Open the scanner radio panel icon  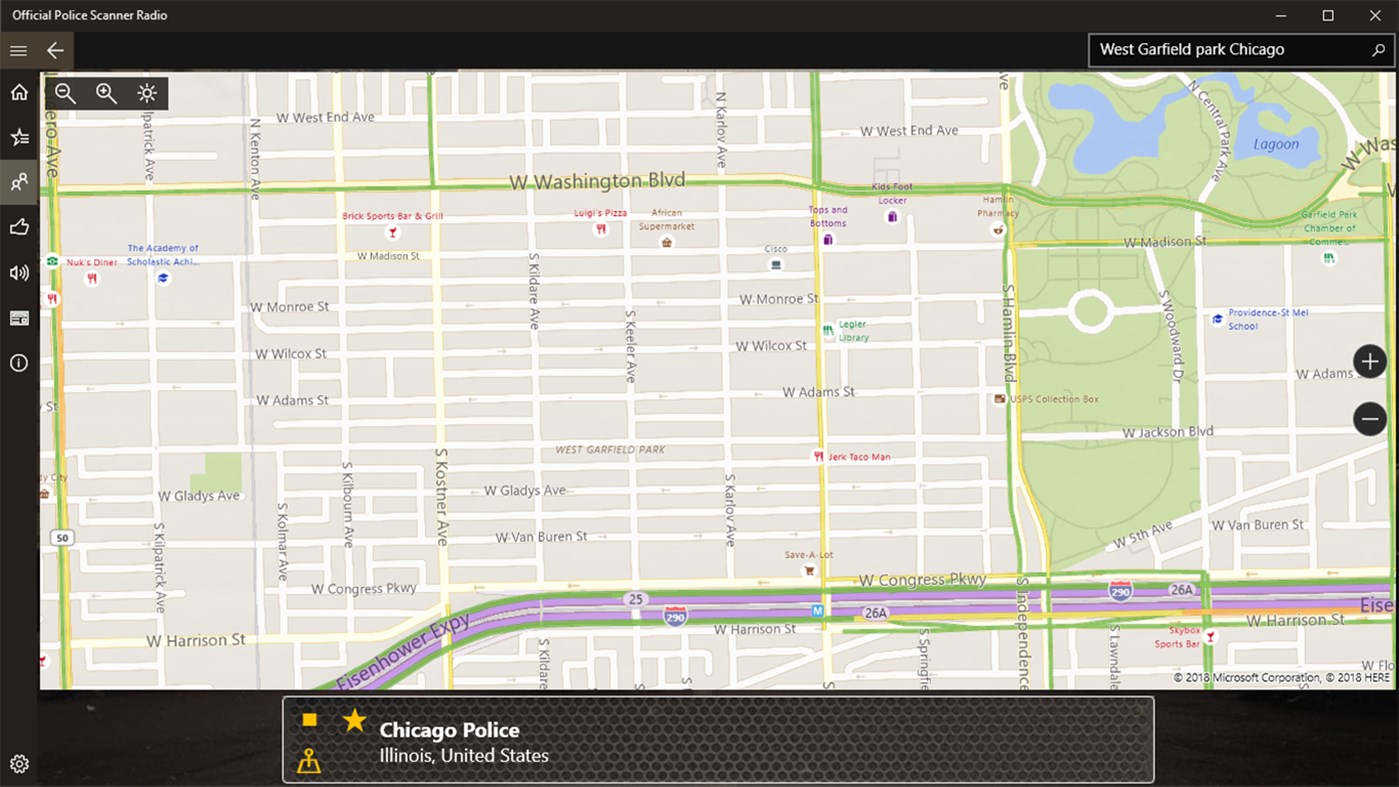[18, 317]
